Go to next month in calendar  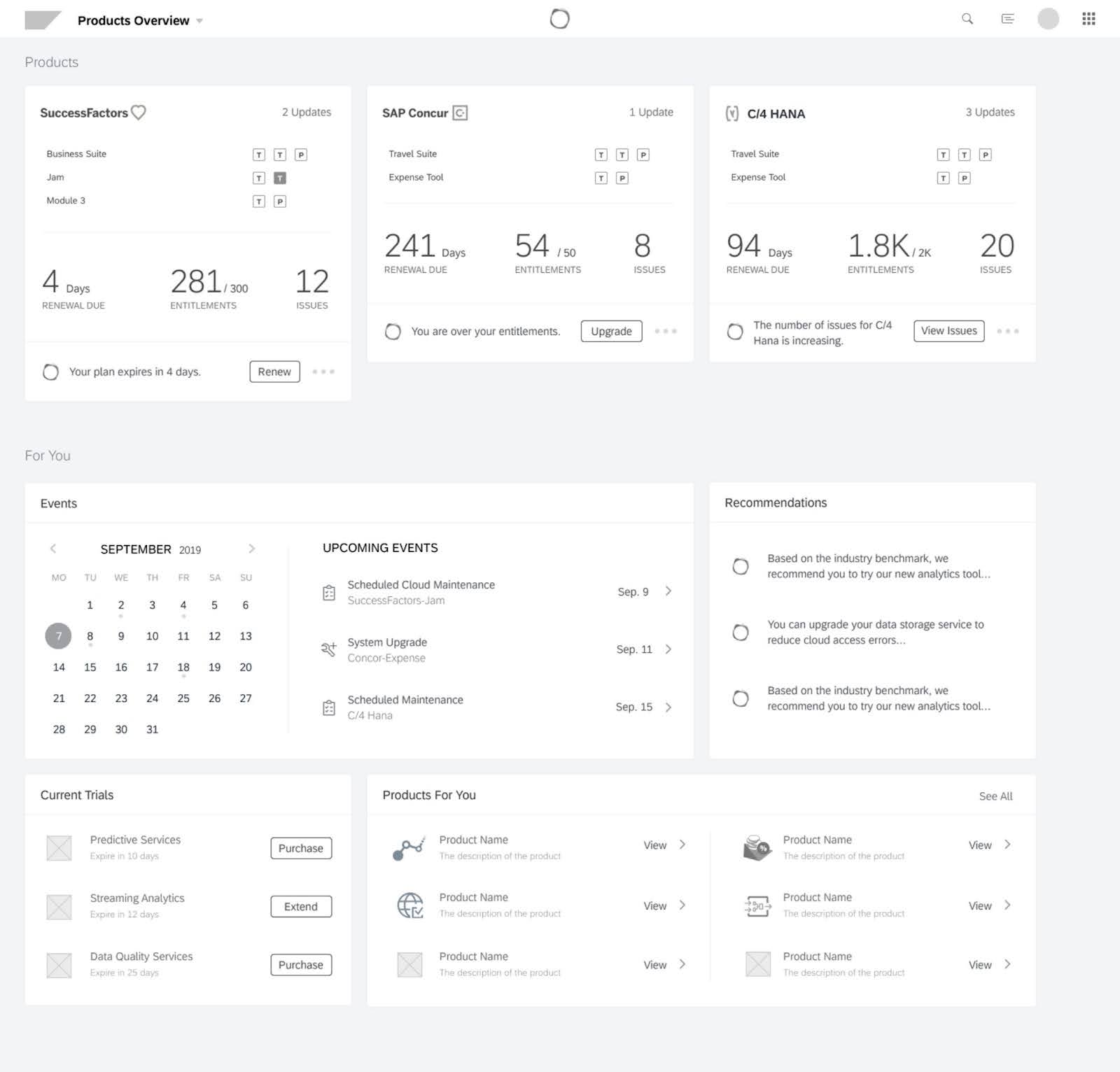coord(252,549)
